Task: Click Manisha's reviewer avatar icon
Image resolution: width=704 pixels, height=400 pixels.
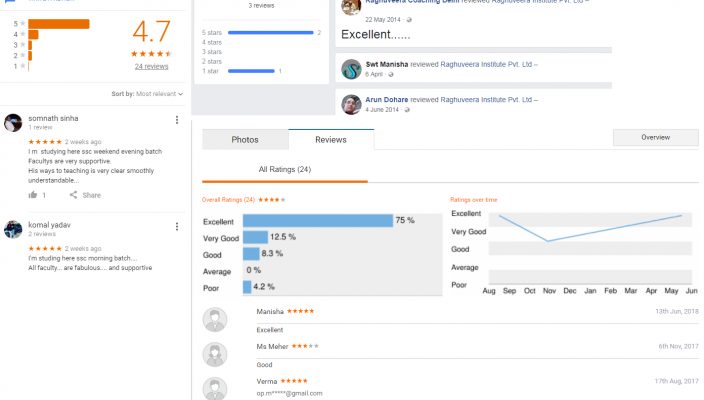Action: 215,320
